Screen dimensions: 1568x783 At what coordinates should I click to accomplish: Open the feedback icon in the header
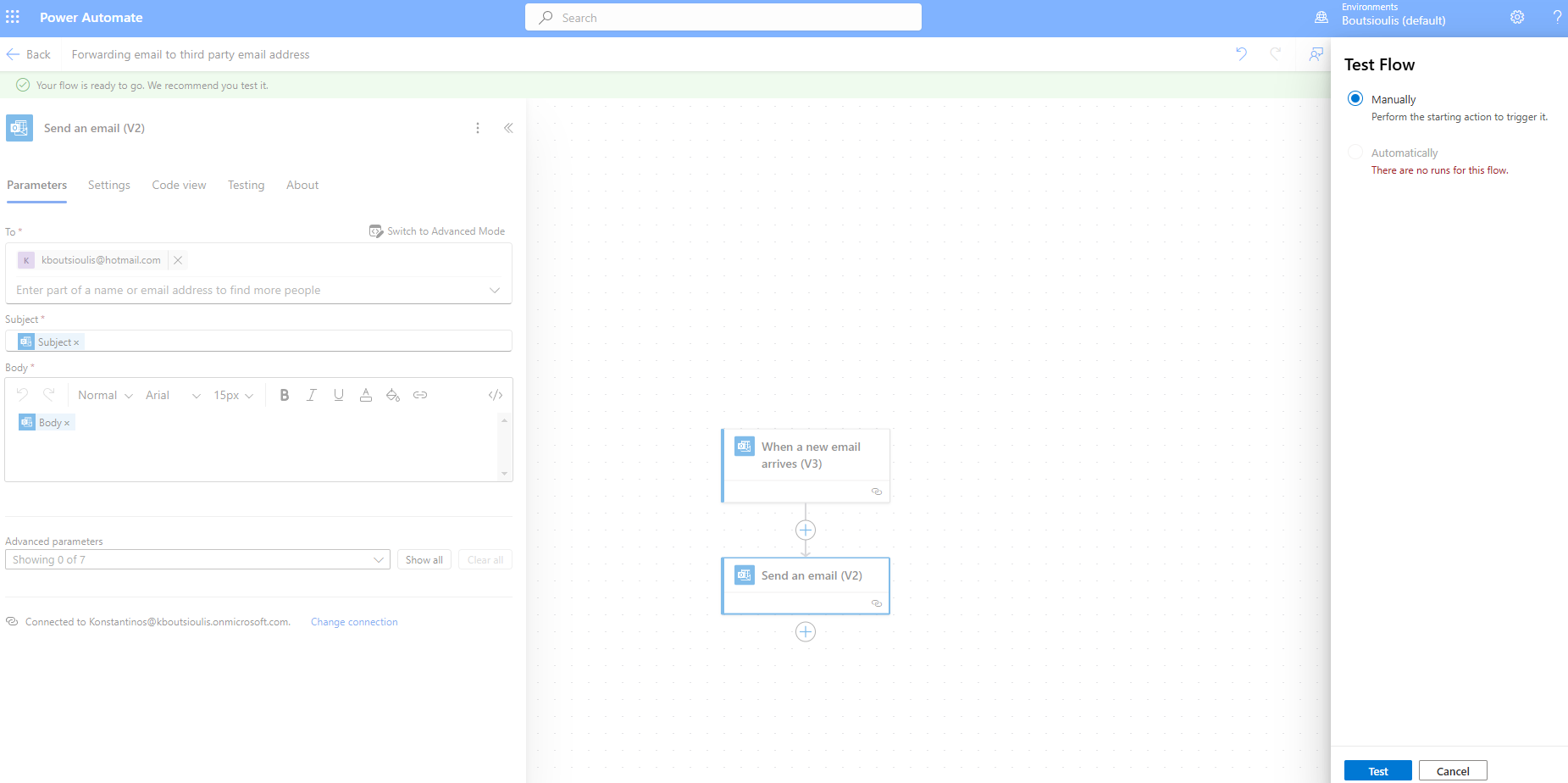click(x=1316, y=54)
